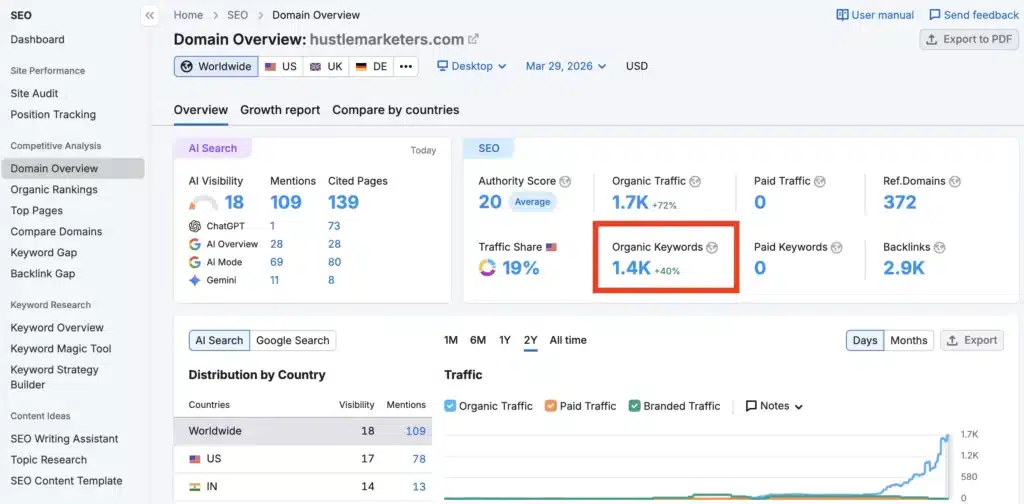The height and width of the screenshot is (504, 1024).
Task: Click the AI Visibility gauge icon
Action: point(203,203)
